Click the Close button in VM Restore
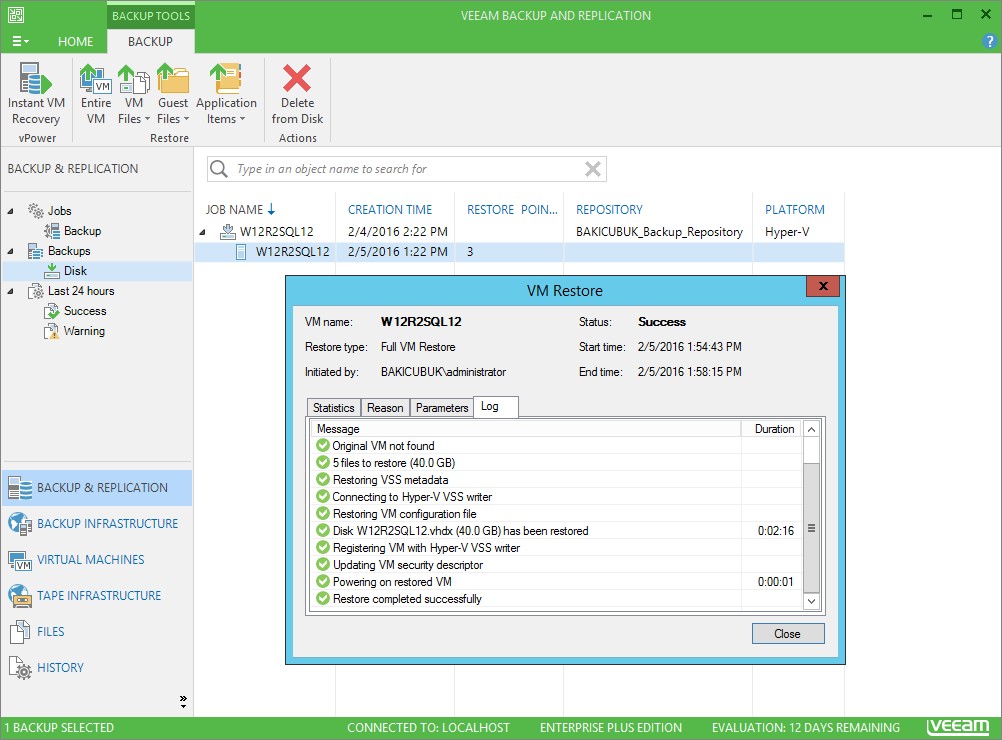 [x=787, y=633]
